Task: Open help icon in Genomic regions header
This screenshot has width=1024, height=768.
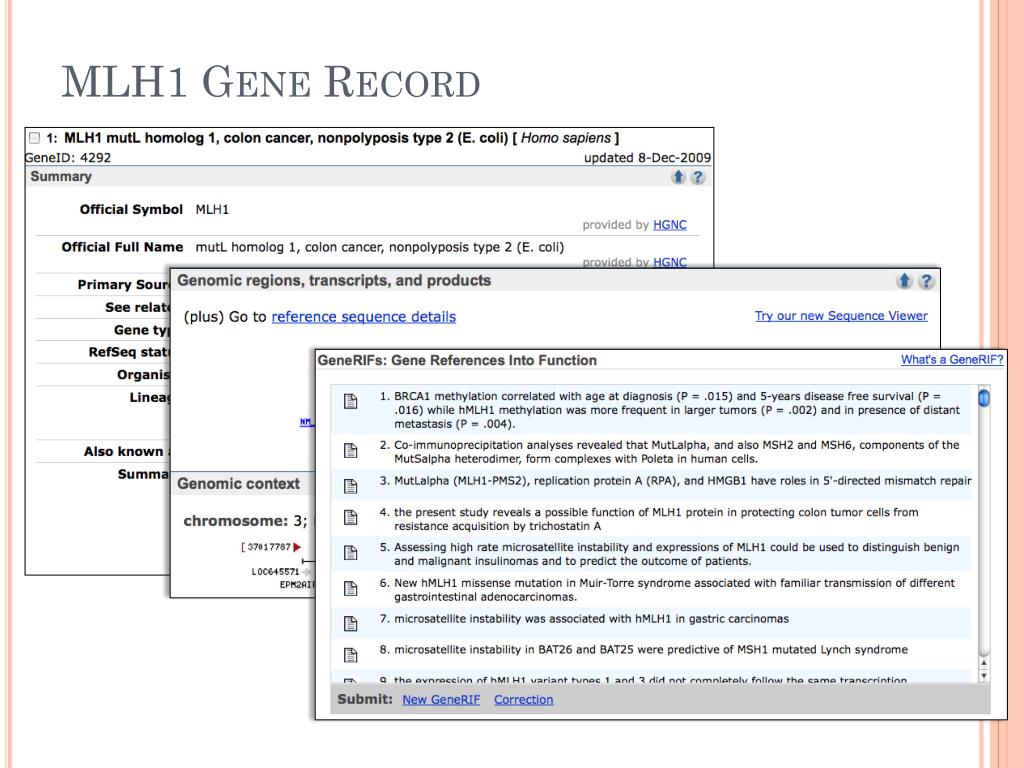Action: [x=925, y=281]
